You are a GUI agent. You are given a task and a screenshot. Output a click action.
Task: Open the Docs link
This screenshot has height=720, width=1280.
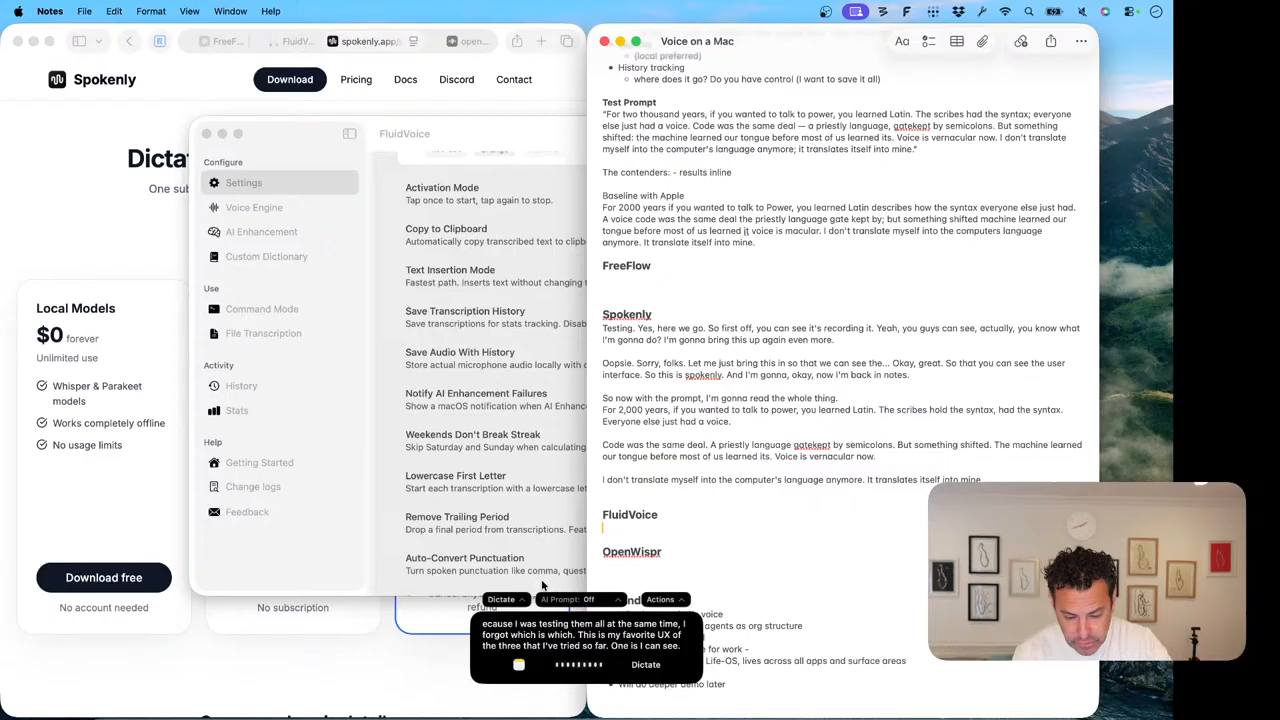pyautogui.click(x=405, y=79)
